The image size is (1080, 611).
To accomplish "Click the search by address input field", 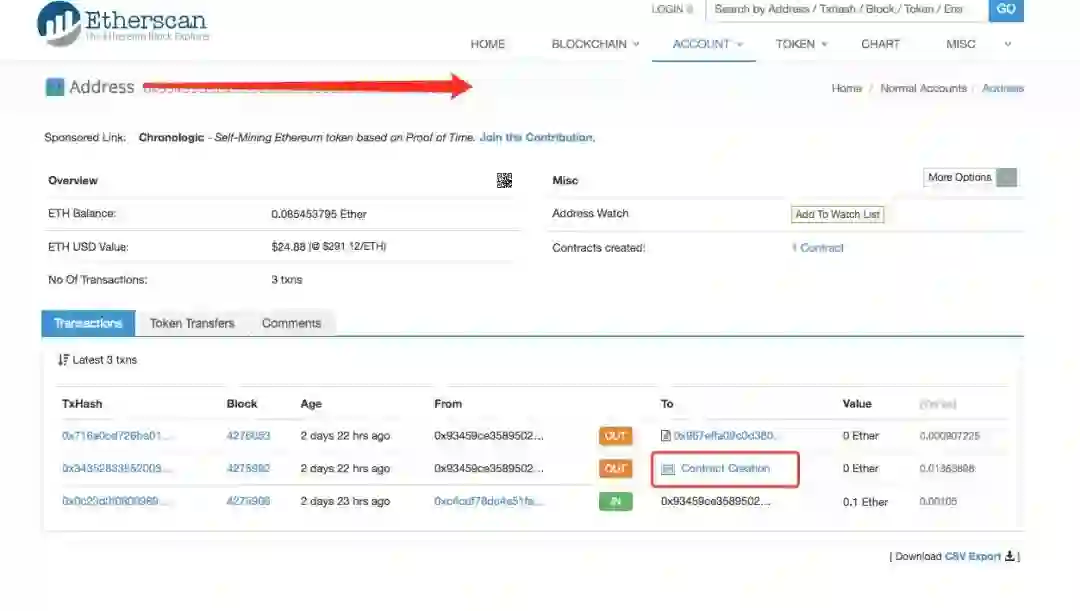I will coord(847,10).
